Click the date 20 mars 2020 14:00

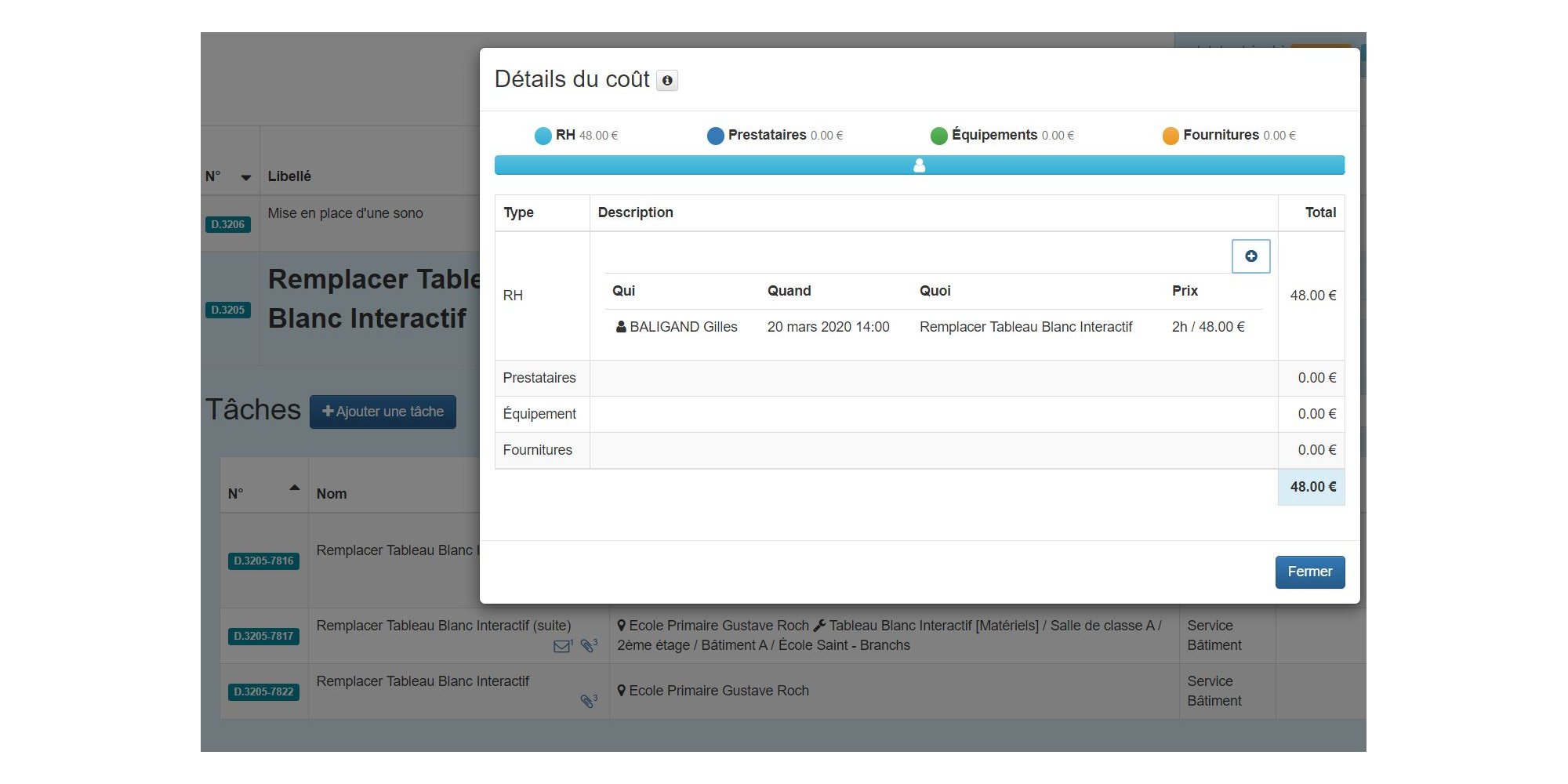tap(828, 327)
